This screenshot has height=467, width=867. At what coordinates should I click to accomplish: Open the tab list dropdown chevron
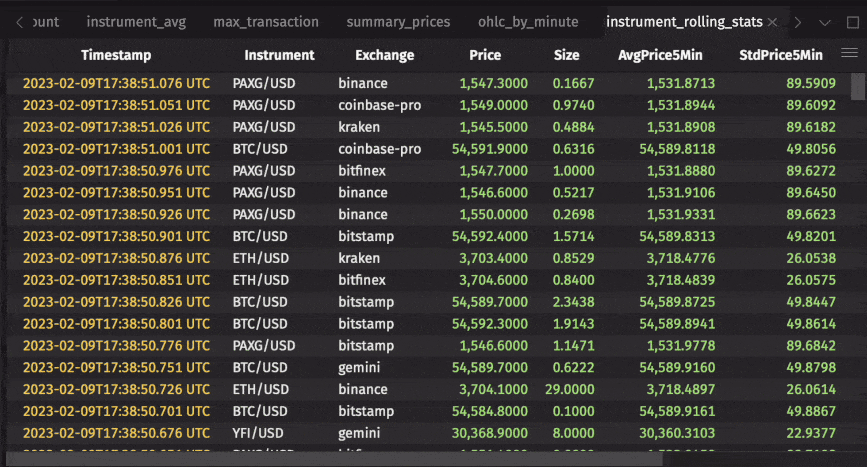point(824,22)
